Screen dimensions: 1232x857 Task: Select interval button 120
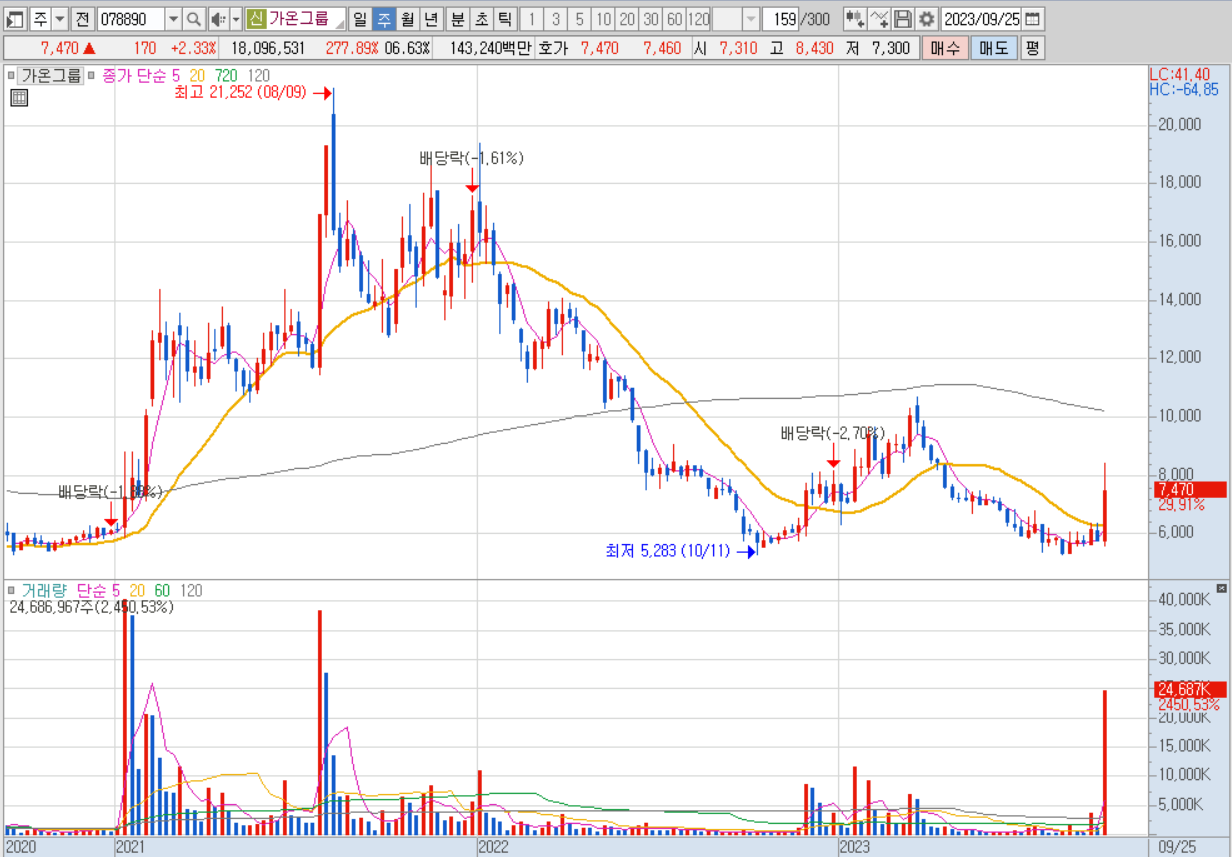pos(699,19)
